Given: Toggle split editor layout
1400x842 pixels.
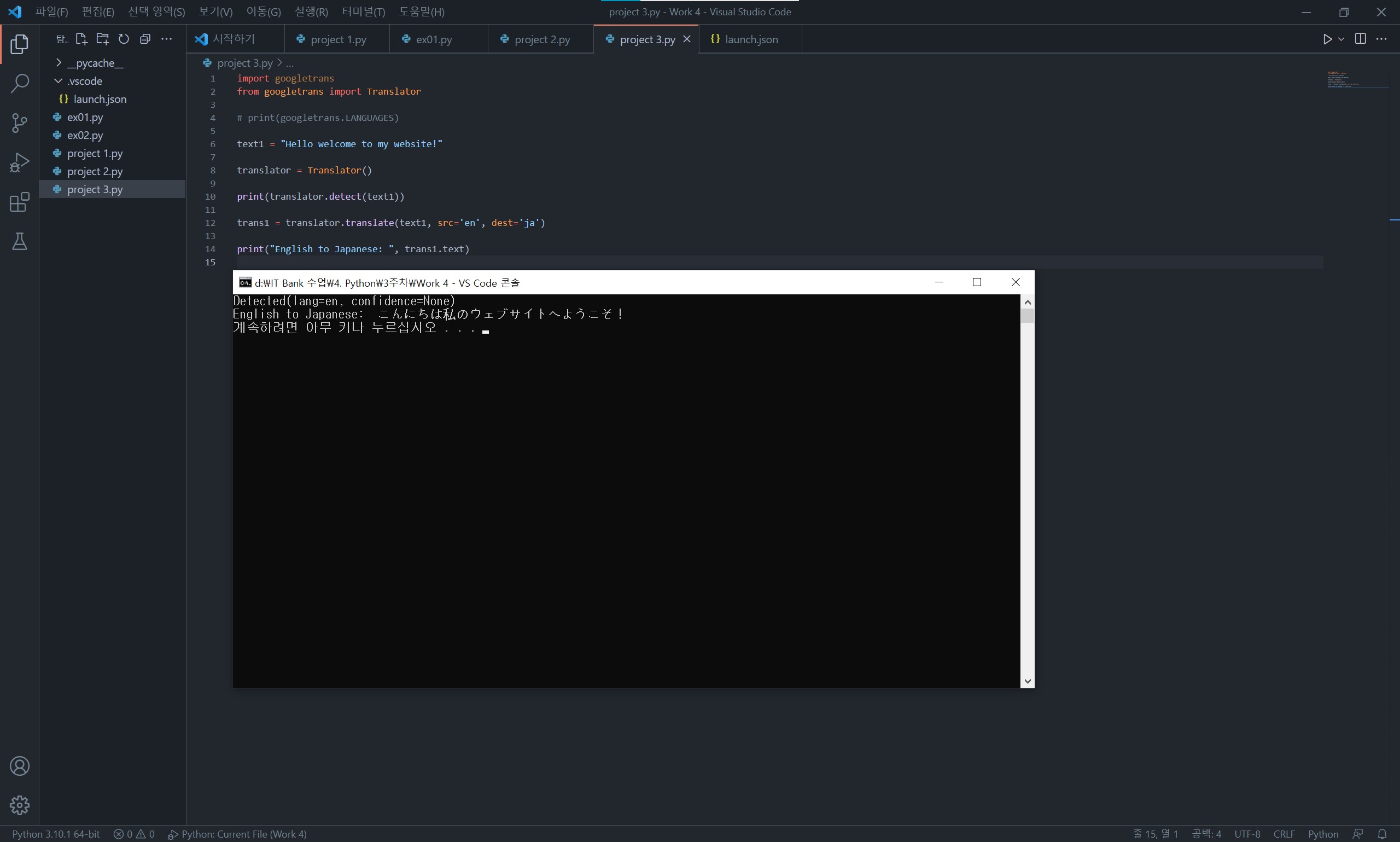Looking at the screenshot, I should [1360, 39].
